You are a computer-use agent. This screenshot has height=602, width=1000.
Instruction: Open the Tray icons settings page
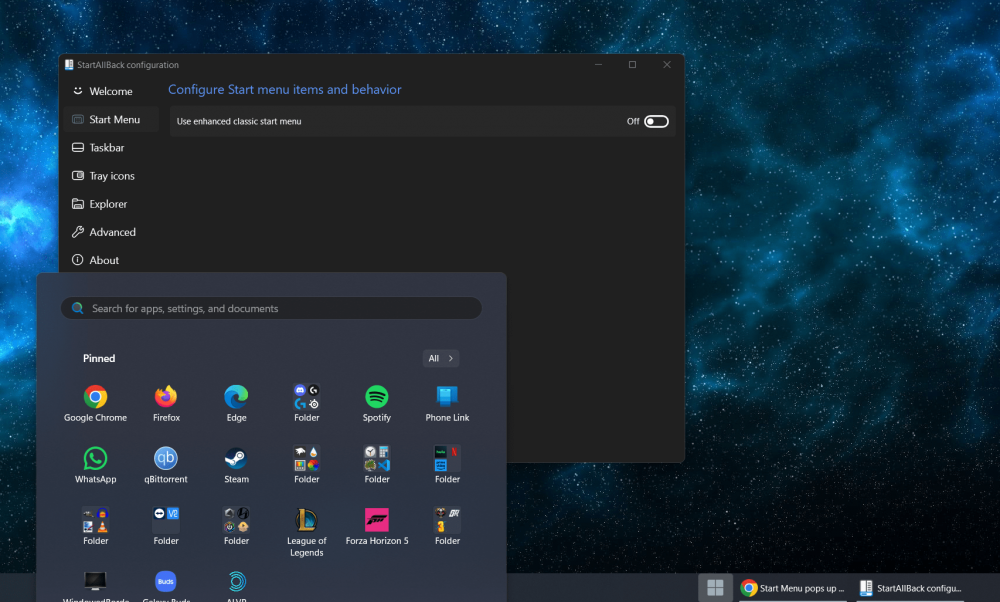[110, 175]
